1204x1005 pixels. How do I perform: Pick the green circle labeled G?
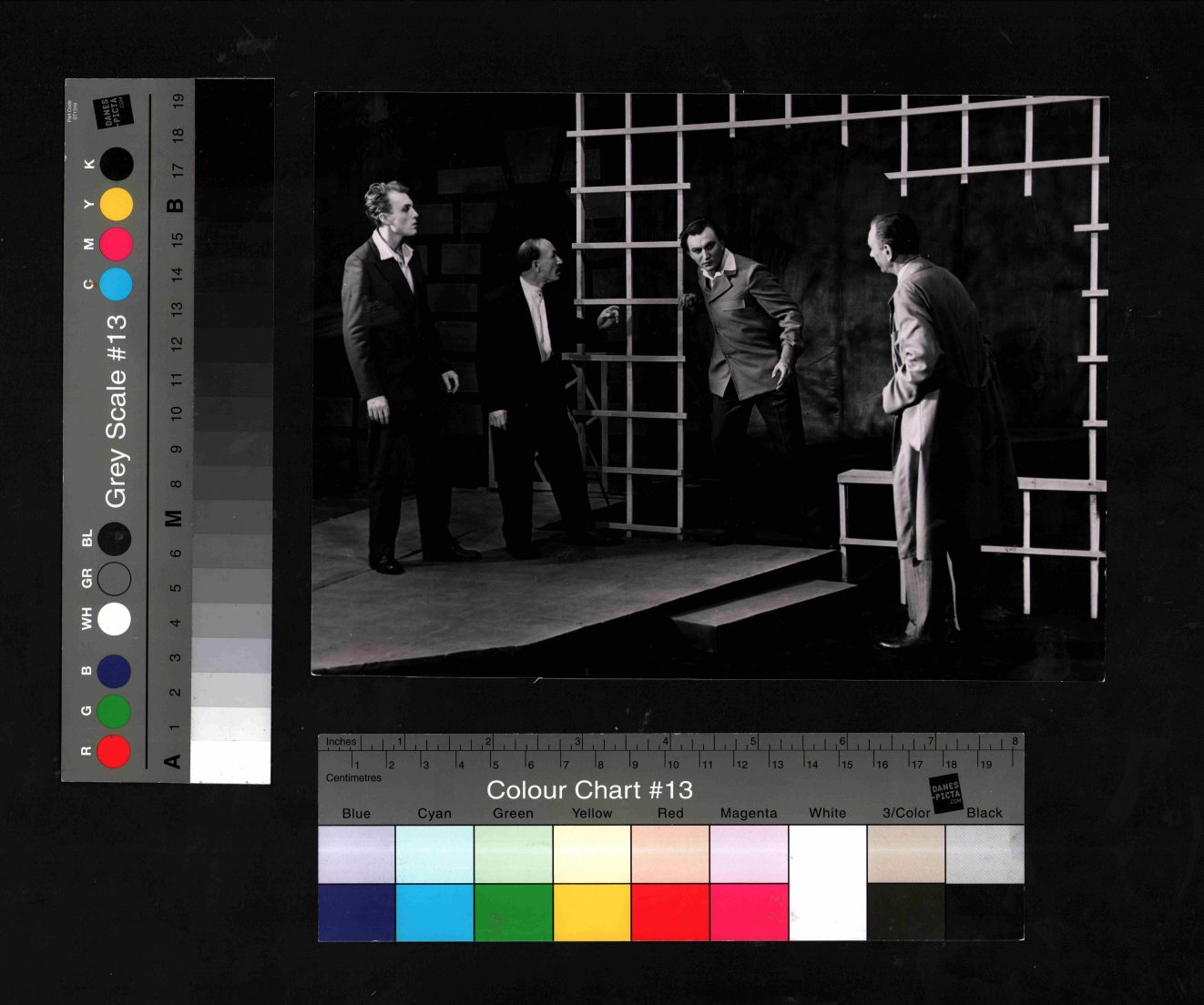(x=114, y=711)
